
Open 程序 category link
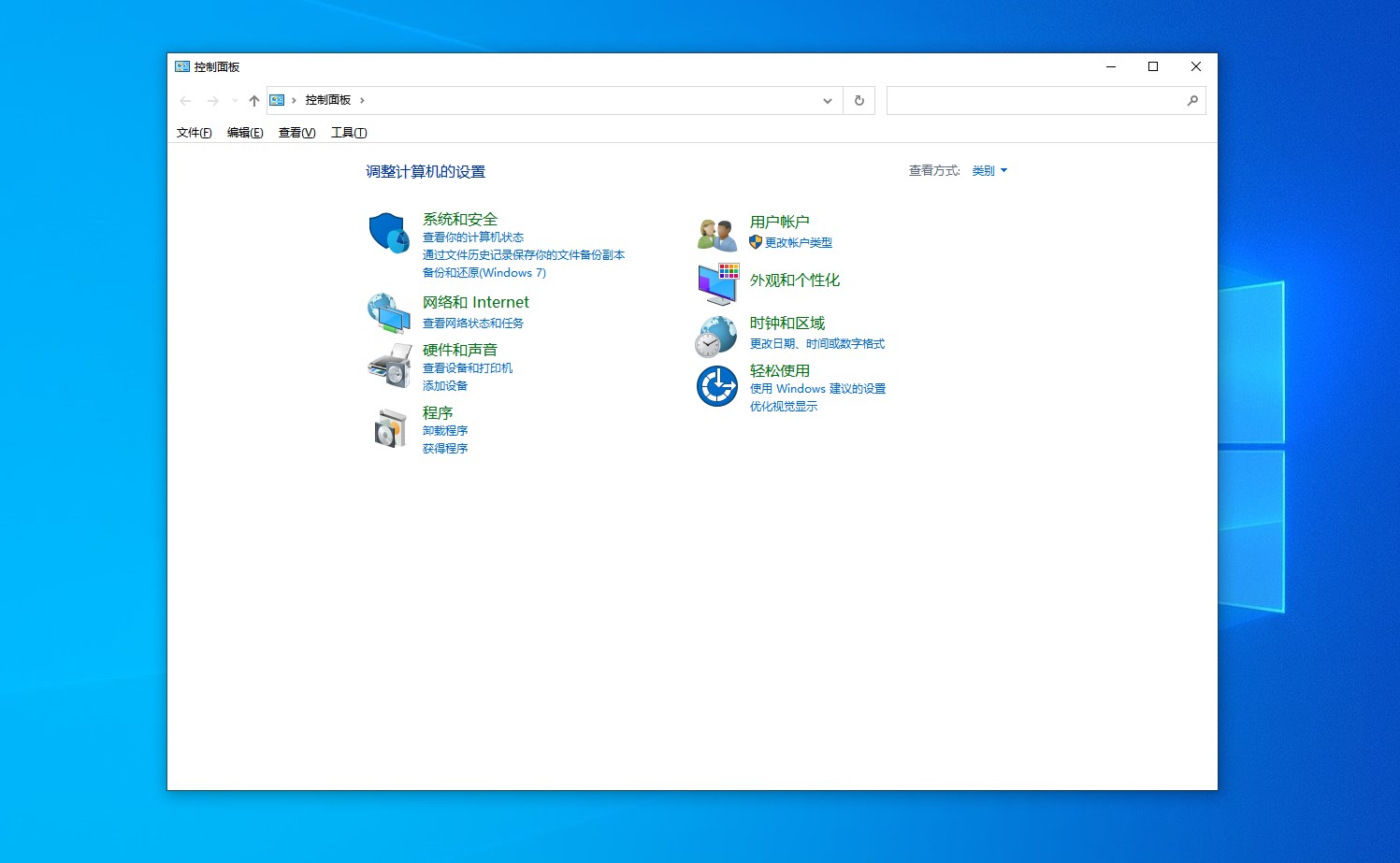[x=438, y=412]
